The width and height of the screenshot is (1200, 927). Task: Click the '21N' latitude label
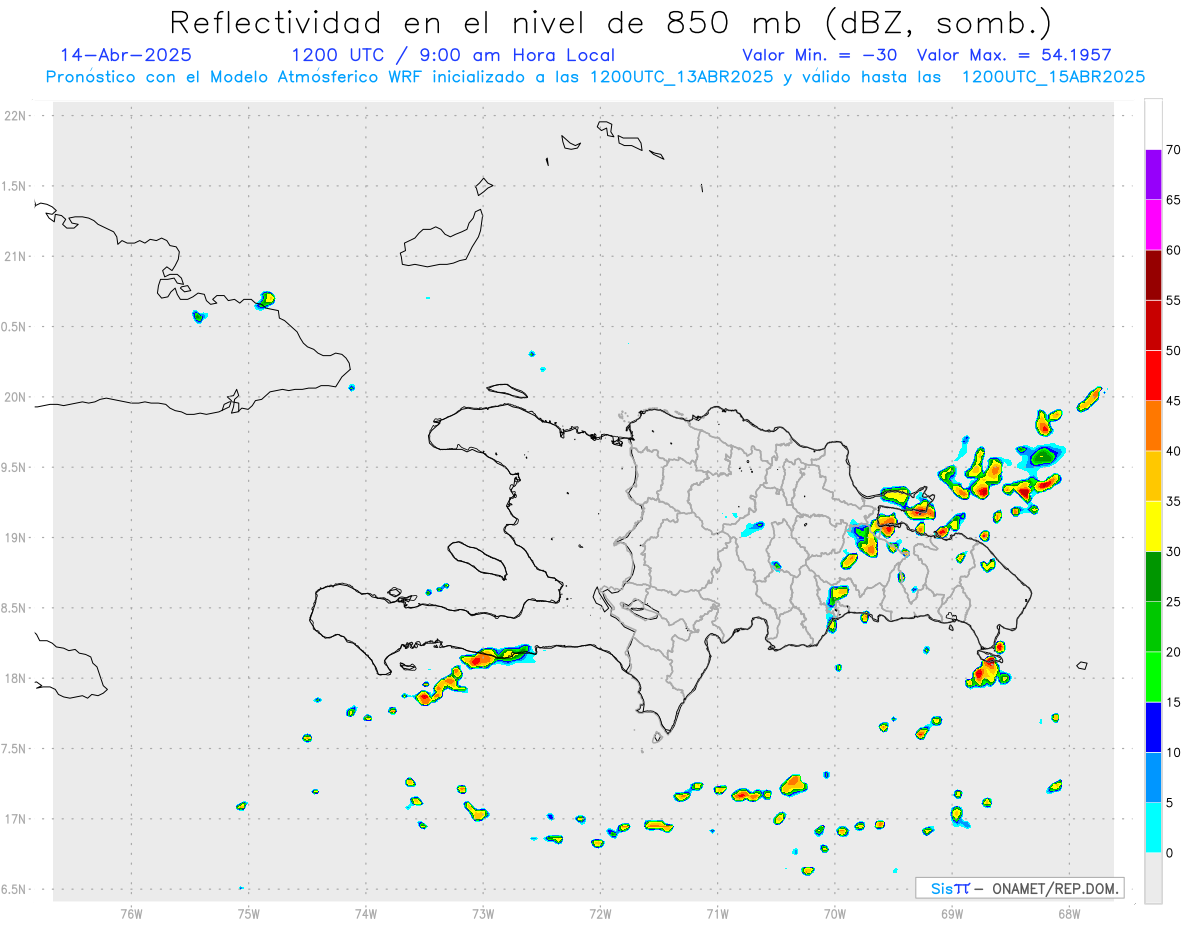point(17,256)
